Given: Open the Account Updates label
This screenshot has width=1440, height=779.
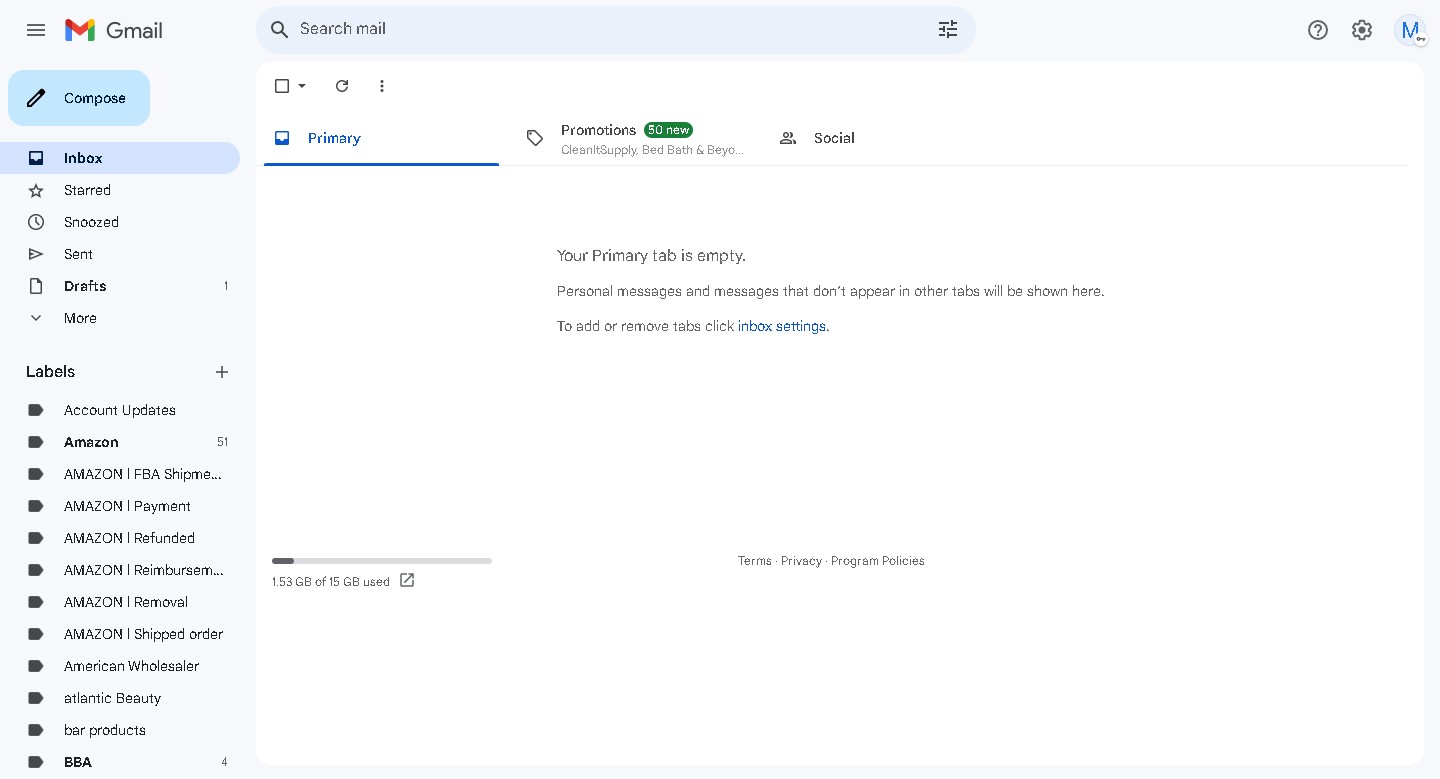Looking at the screenshot, I should coord(120,410).
